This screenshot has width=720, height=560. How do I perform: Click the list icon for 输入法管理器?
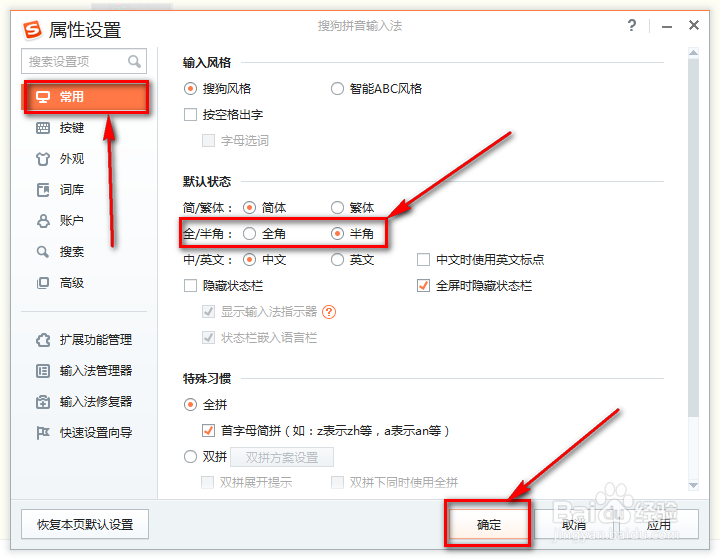[x=43, y=371]
